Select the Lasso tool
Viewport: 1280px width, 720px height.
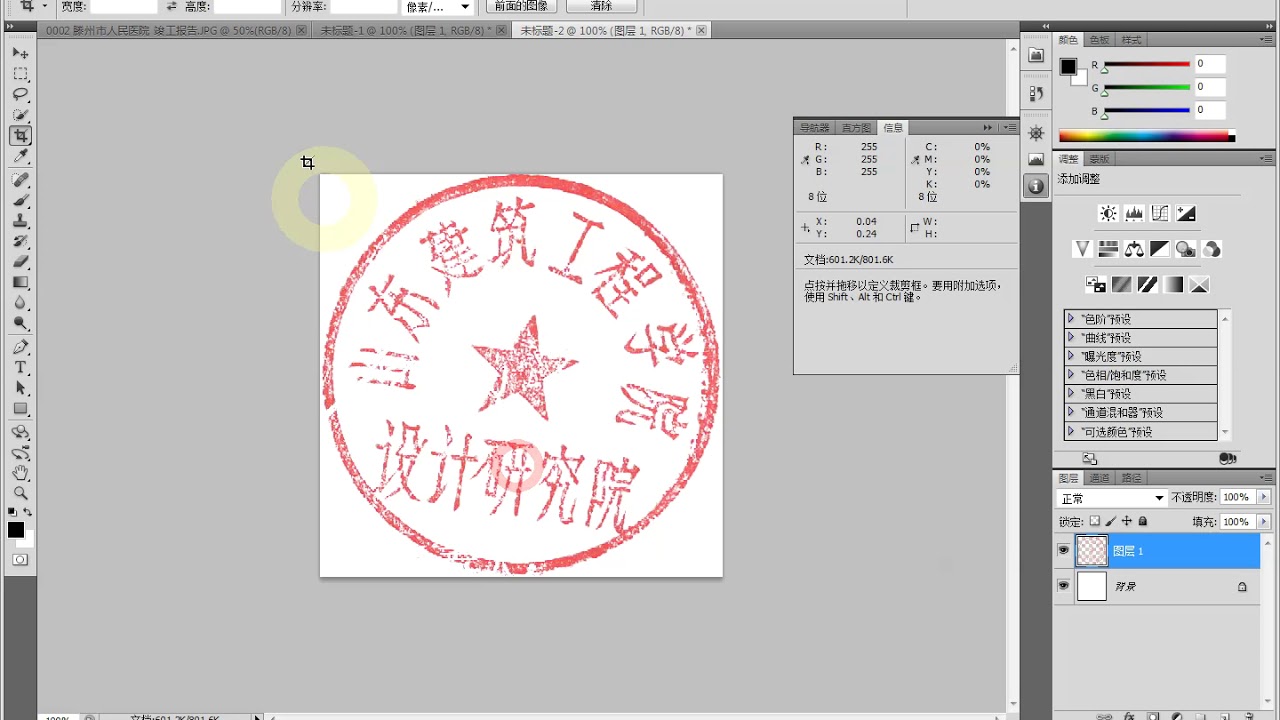(20, 94)
